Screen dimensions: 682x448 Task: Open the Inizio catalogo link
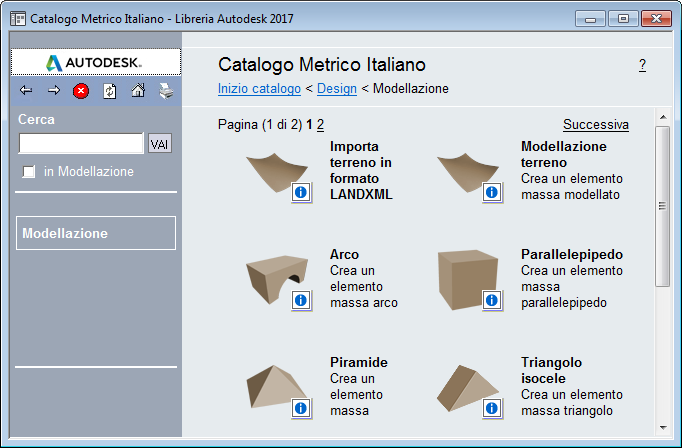pos(259,88)
